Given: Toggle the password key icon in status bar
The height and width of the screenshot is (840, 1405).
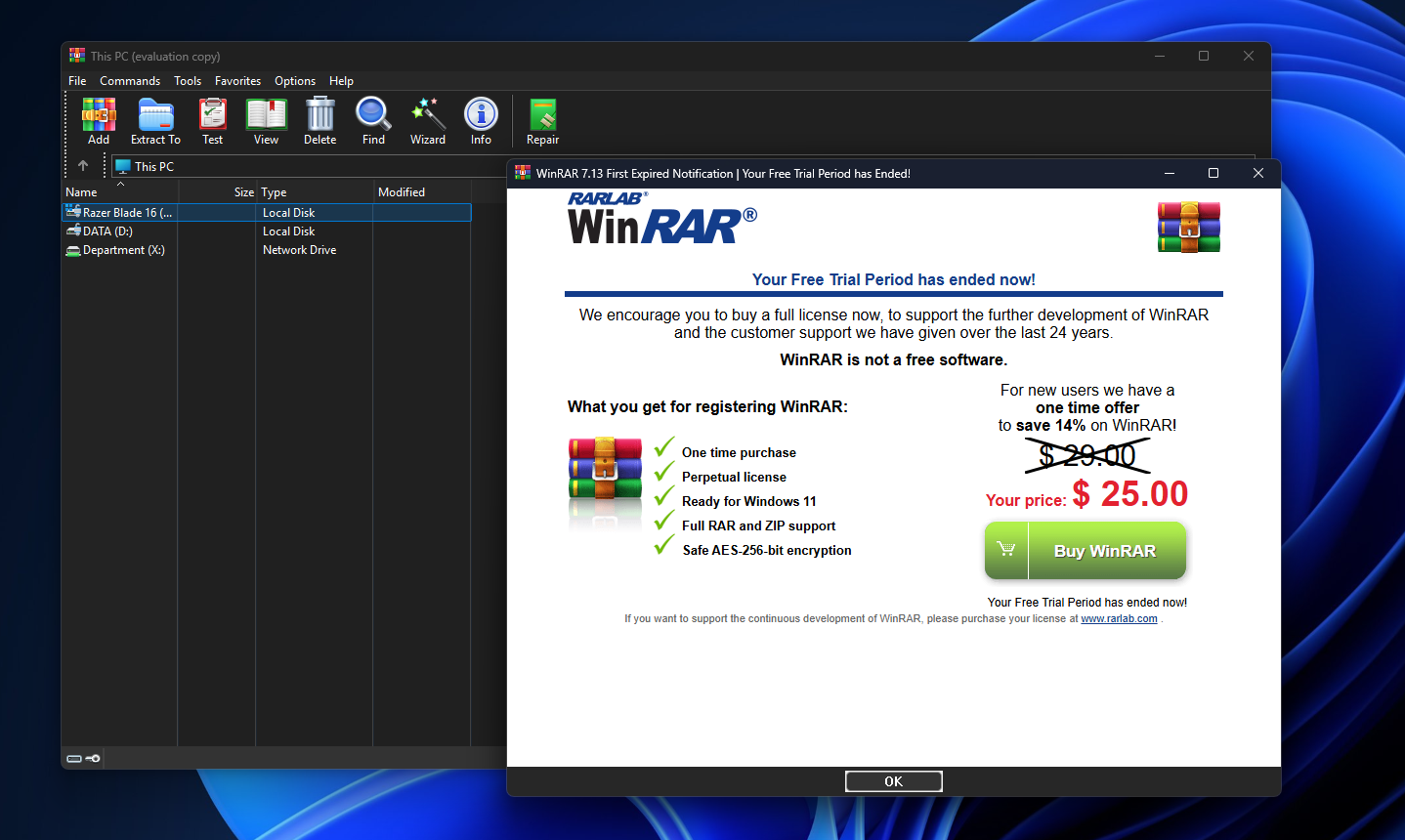Looking at the screenshot, I should pos(93,758).
